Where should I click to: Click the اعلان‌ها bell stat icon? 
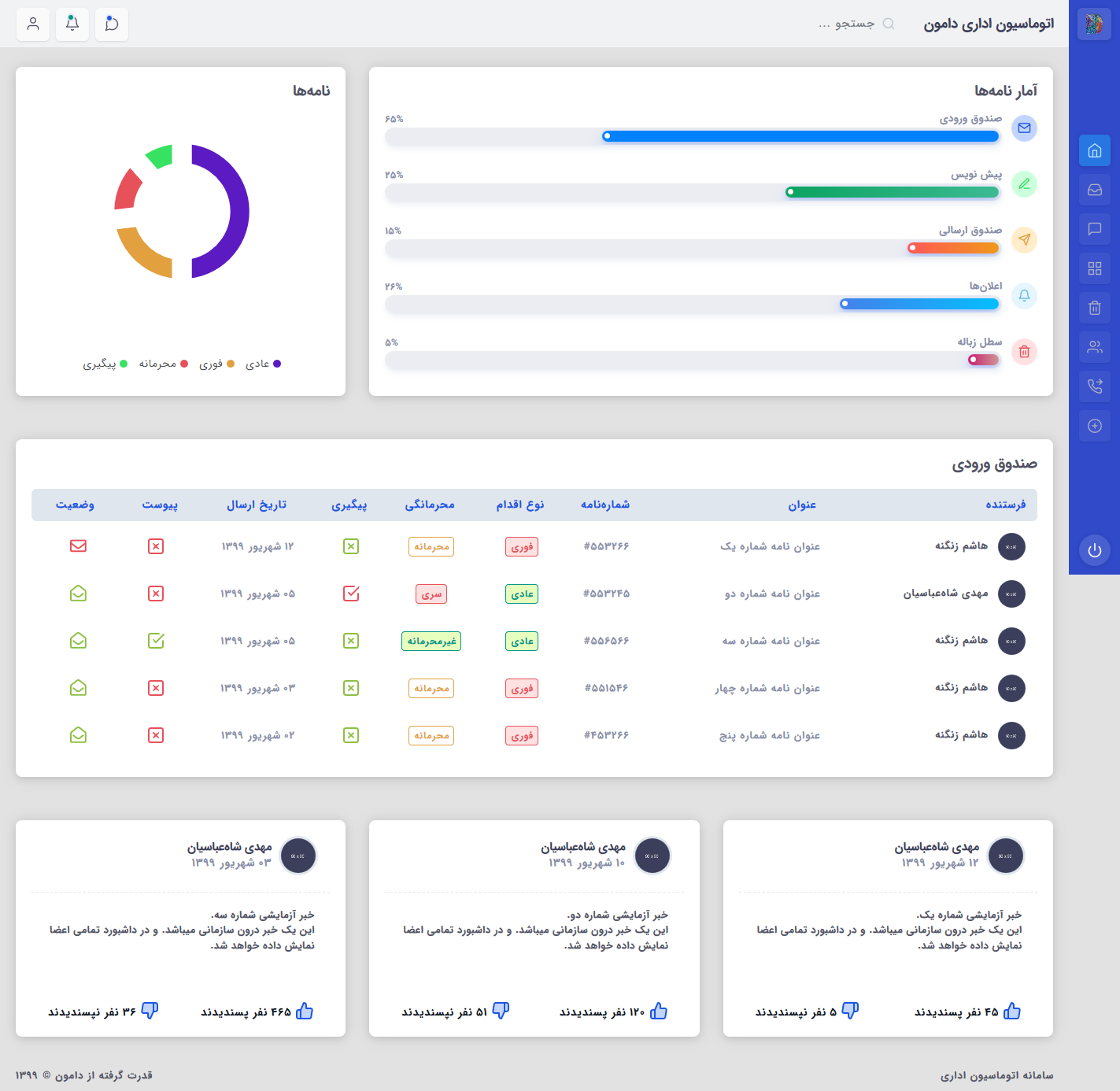pyautogui.click(x=1024, y=296)
